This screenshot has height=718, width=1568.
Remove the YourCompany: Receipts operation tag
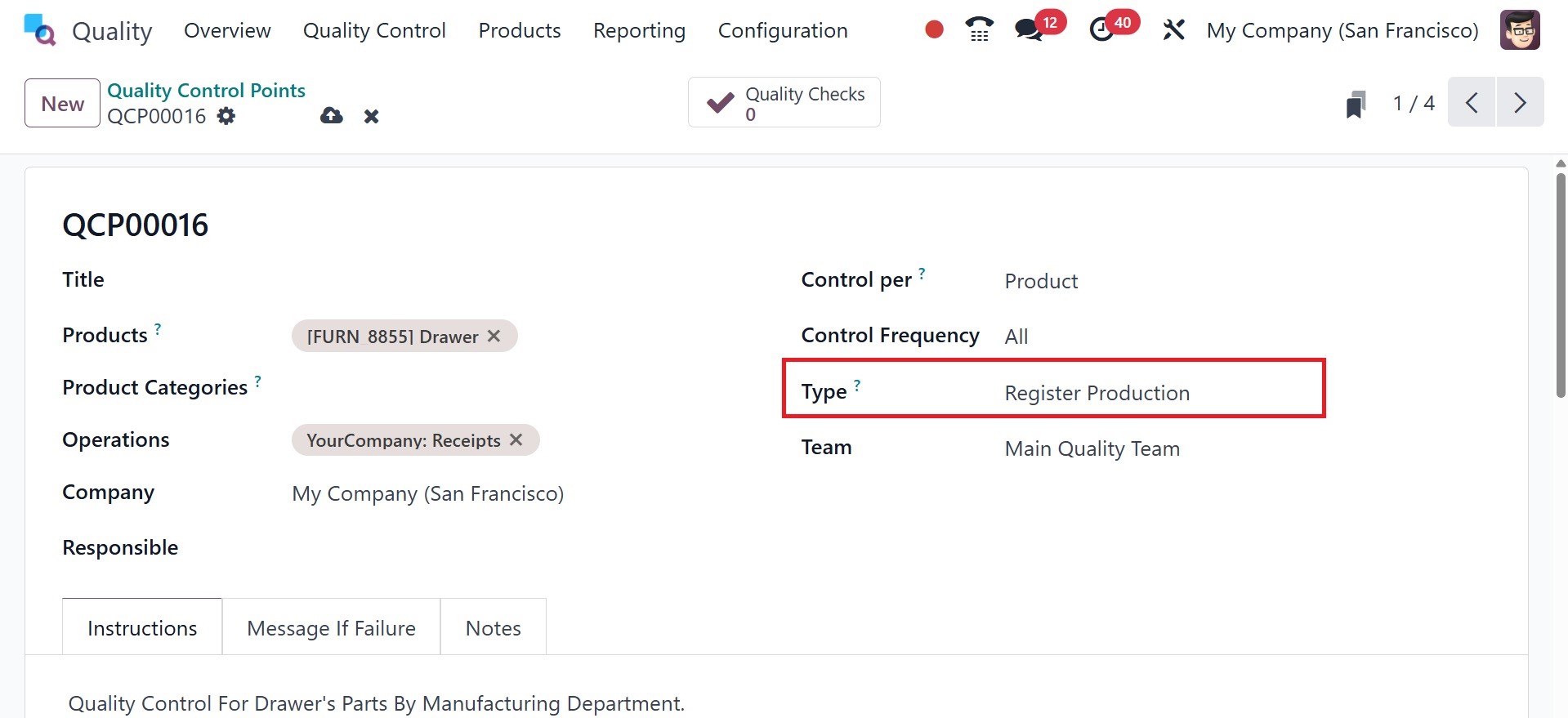(516, 439)
